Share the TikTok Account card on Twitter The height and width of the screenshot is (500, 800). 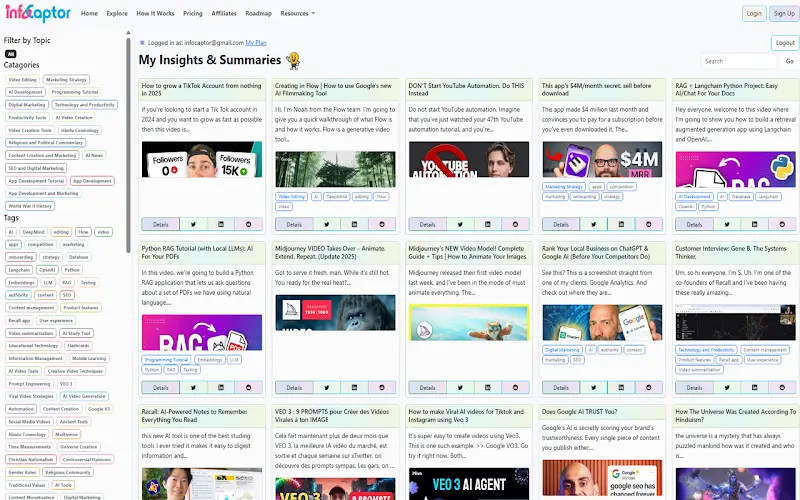(x=193, y=224)
